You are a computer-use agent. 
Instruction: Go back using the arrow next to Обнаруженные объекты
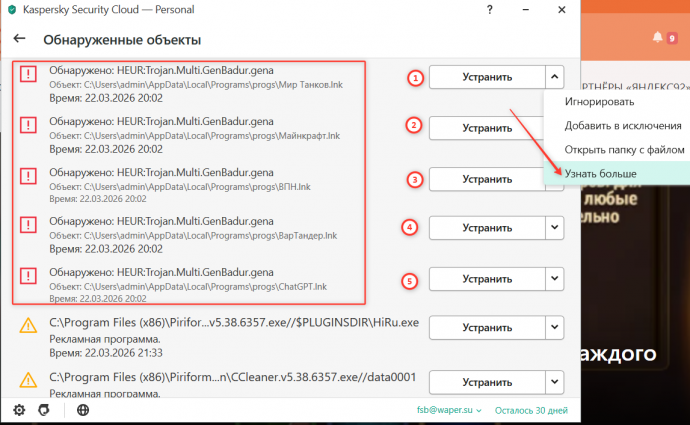tap(19, 41)
